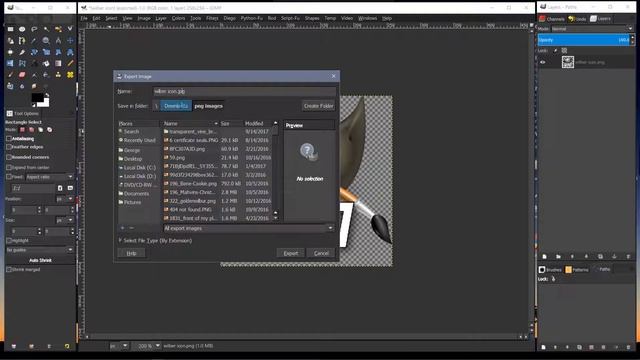Select the Rectangle Select tool

coord(10,29)
